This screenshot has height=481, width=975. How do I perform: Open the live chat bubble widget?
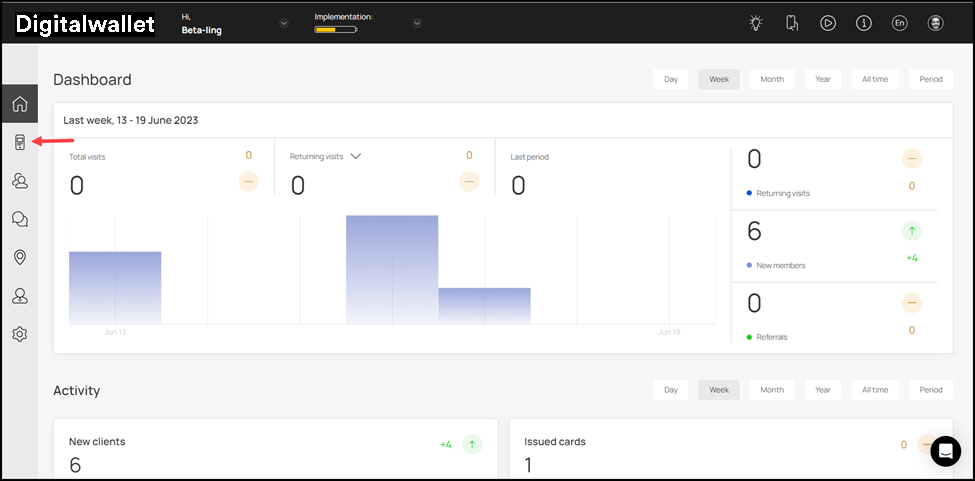[945, 451]
